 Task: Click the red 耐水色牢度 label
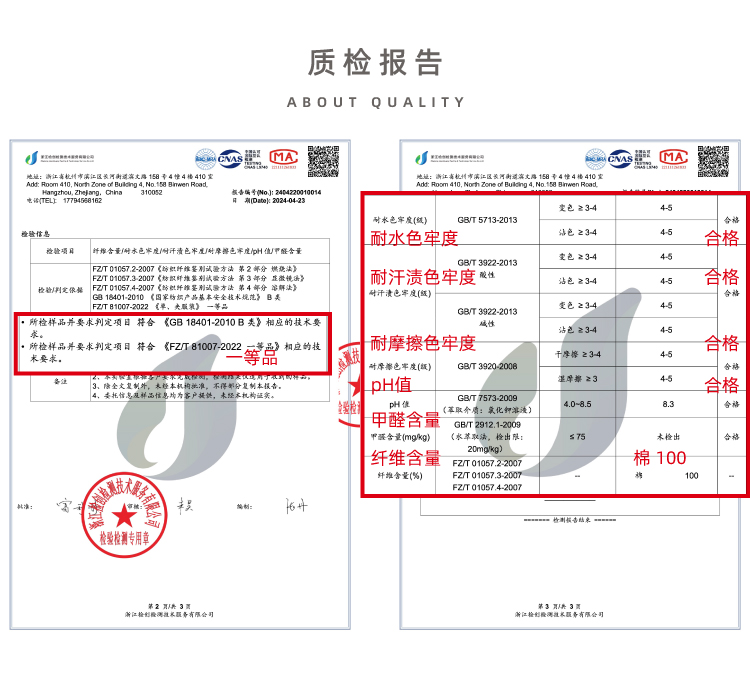coord(414,238)
